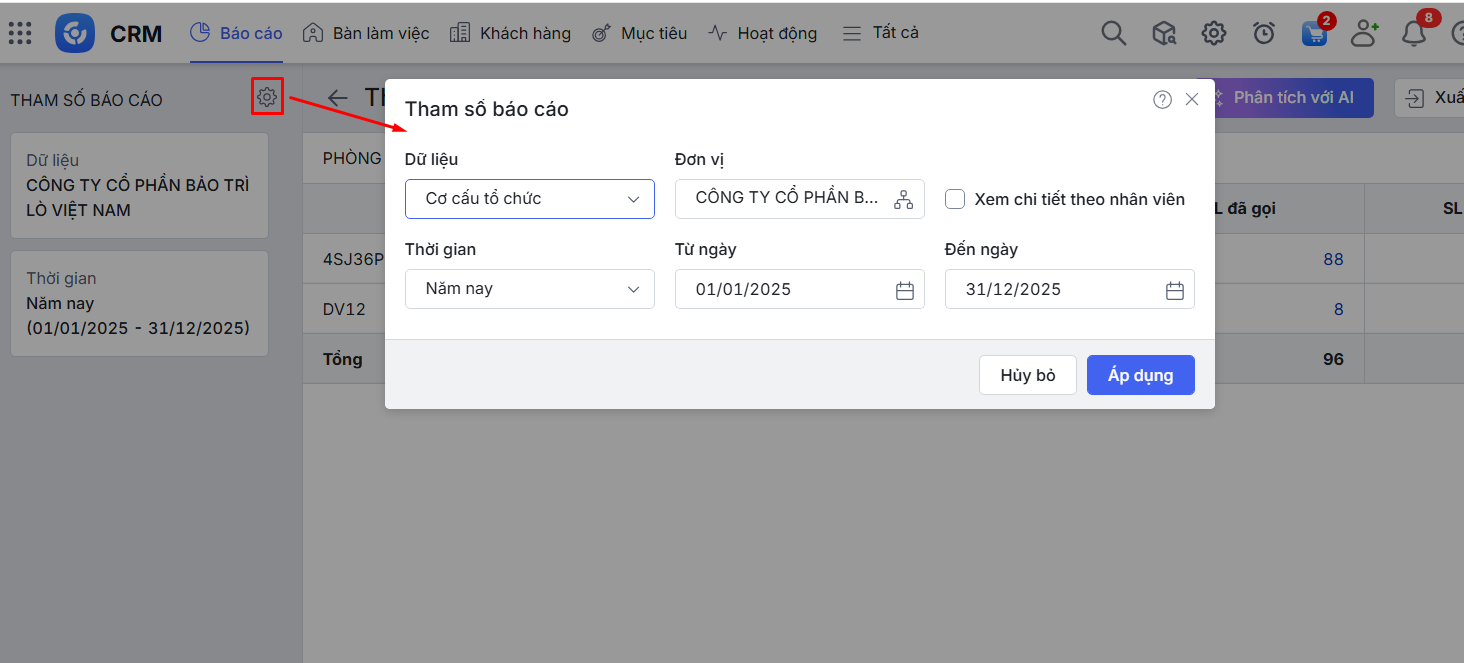The image size is (1464, 663).
Task: Switch to the Khách hàng tab
Action: [510, 33]
